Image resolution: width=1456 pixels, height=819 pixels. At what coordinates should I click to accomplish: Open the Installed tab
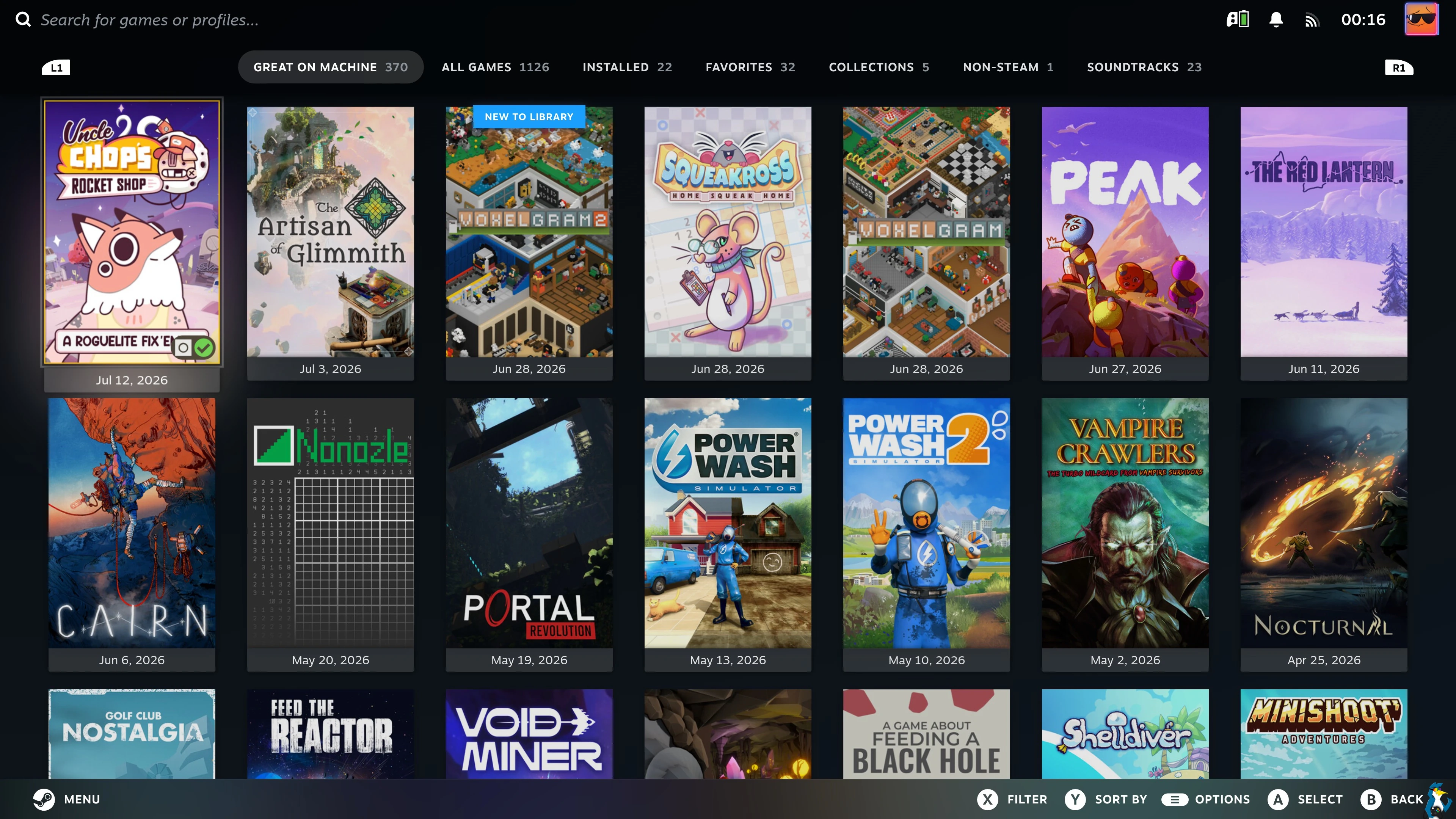[628, 67]
